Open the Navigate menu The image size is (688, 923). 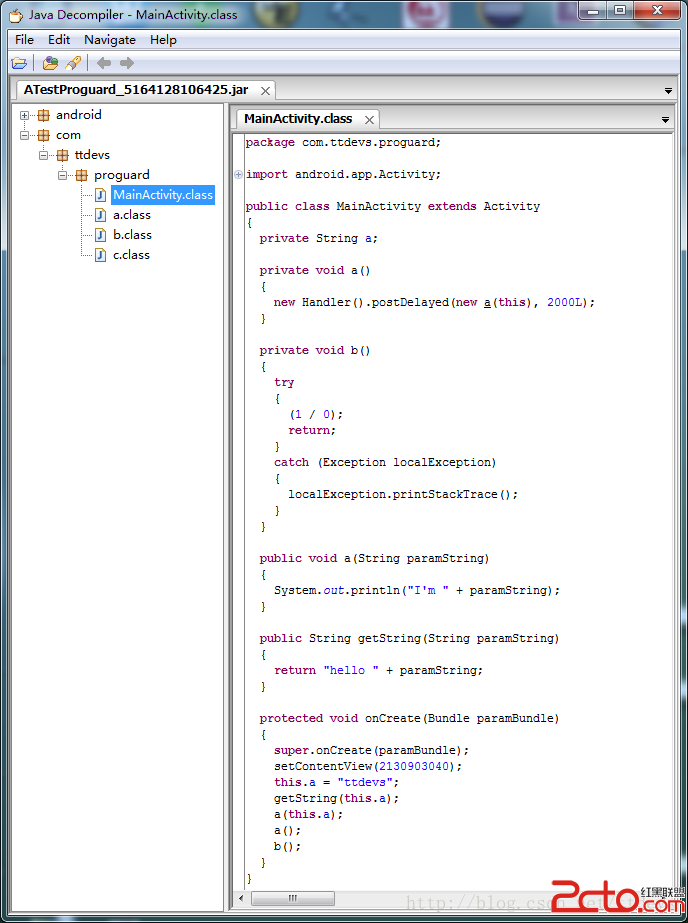pyautogui.click(x=109, y=40)
